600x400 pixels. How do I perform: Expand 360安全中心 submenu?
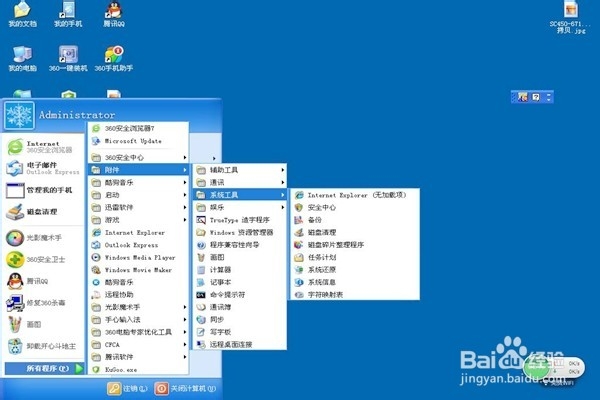[139, 157]
